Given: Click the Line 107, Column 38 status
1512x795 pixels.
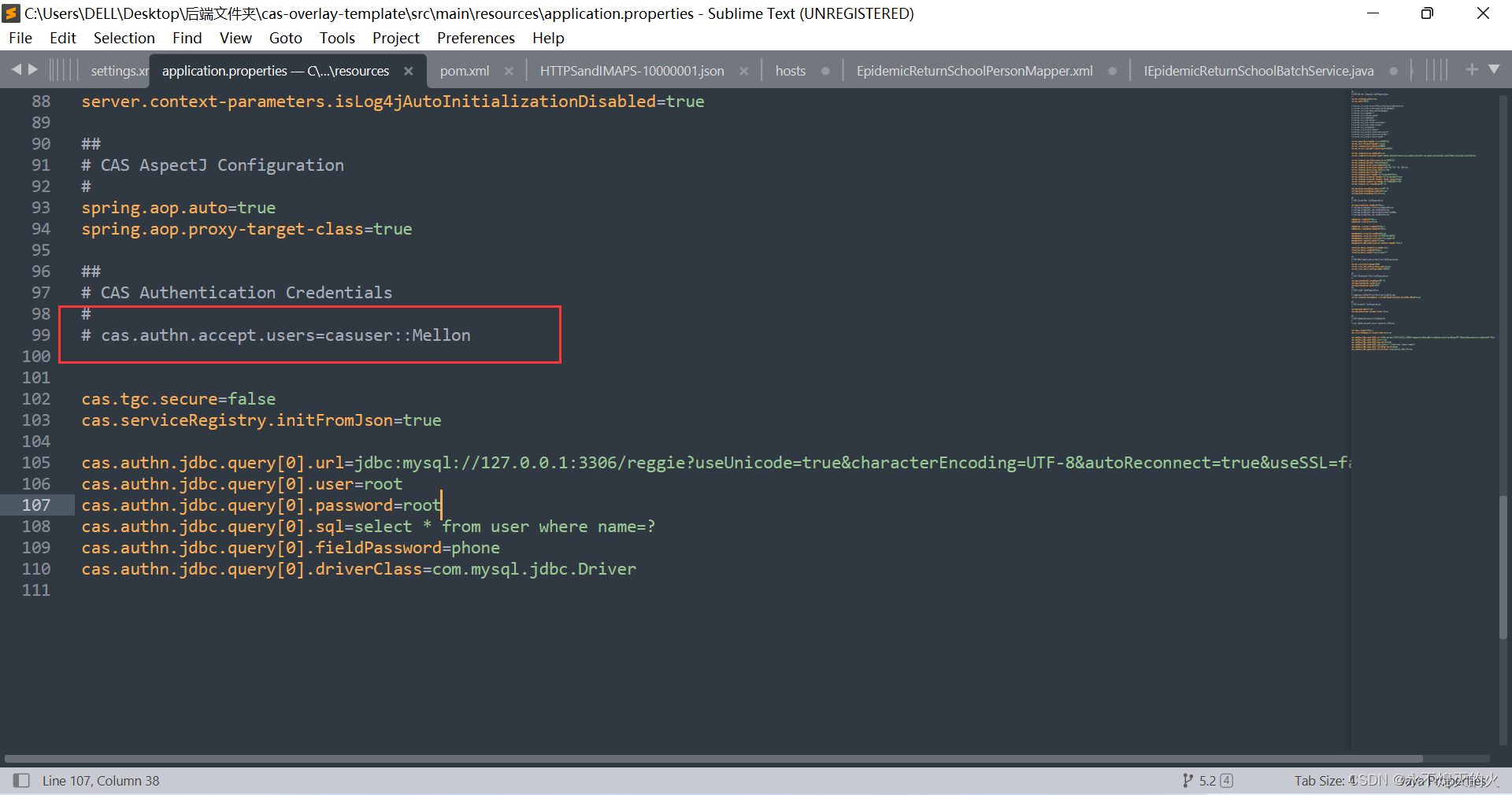Looking at the screenshot, I should click(x=101, y=781).
